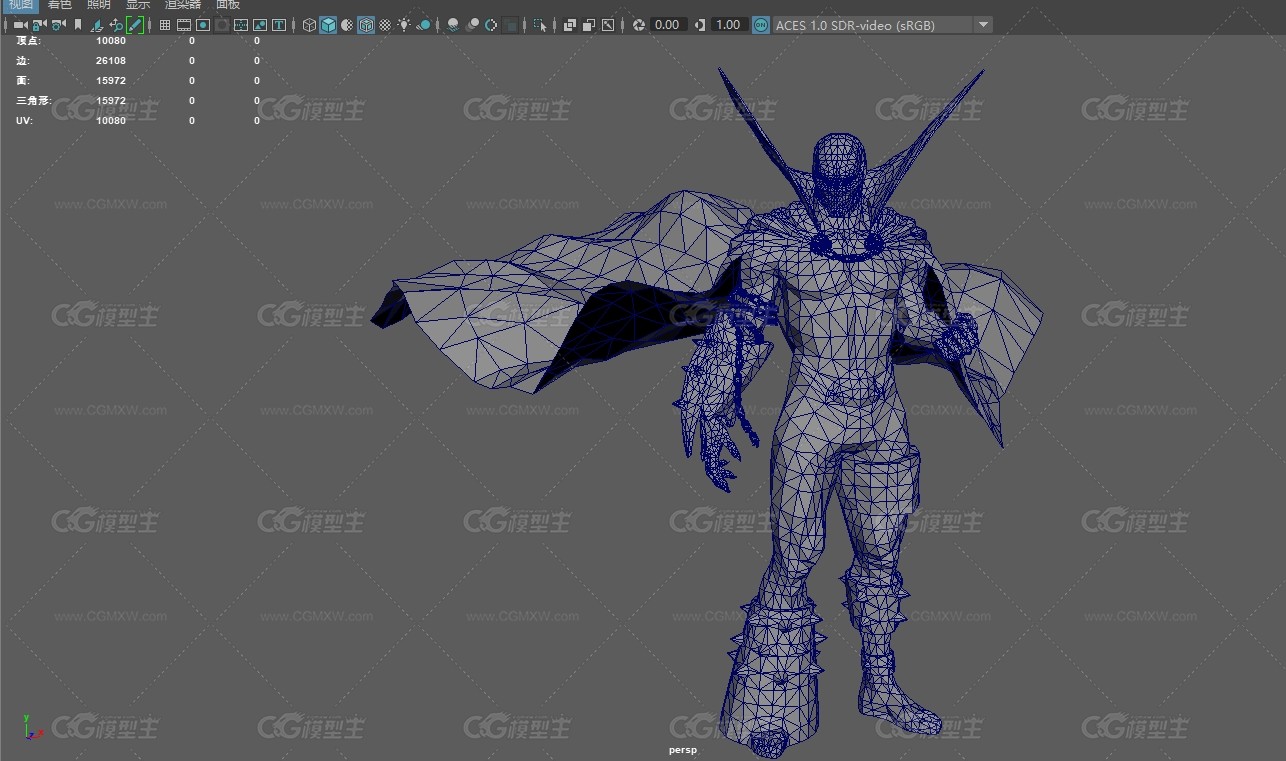Click the 顶点 vertex count 10080
The width and height of the screenshot is (1286, 761).
(x=111, y=41)
